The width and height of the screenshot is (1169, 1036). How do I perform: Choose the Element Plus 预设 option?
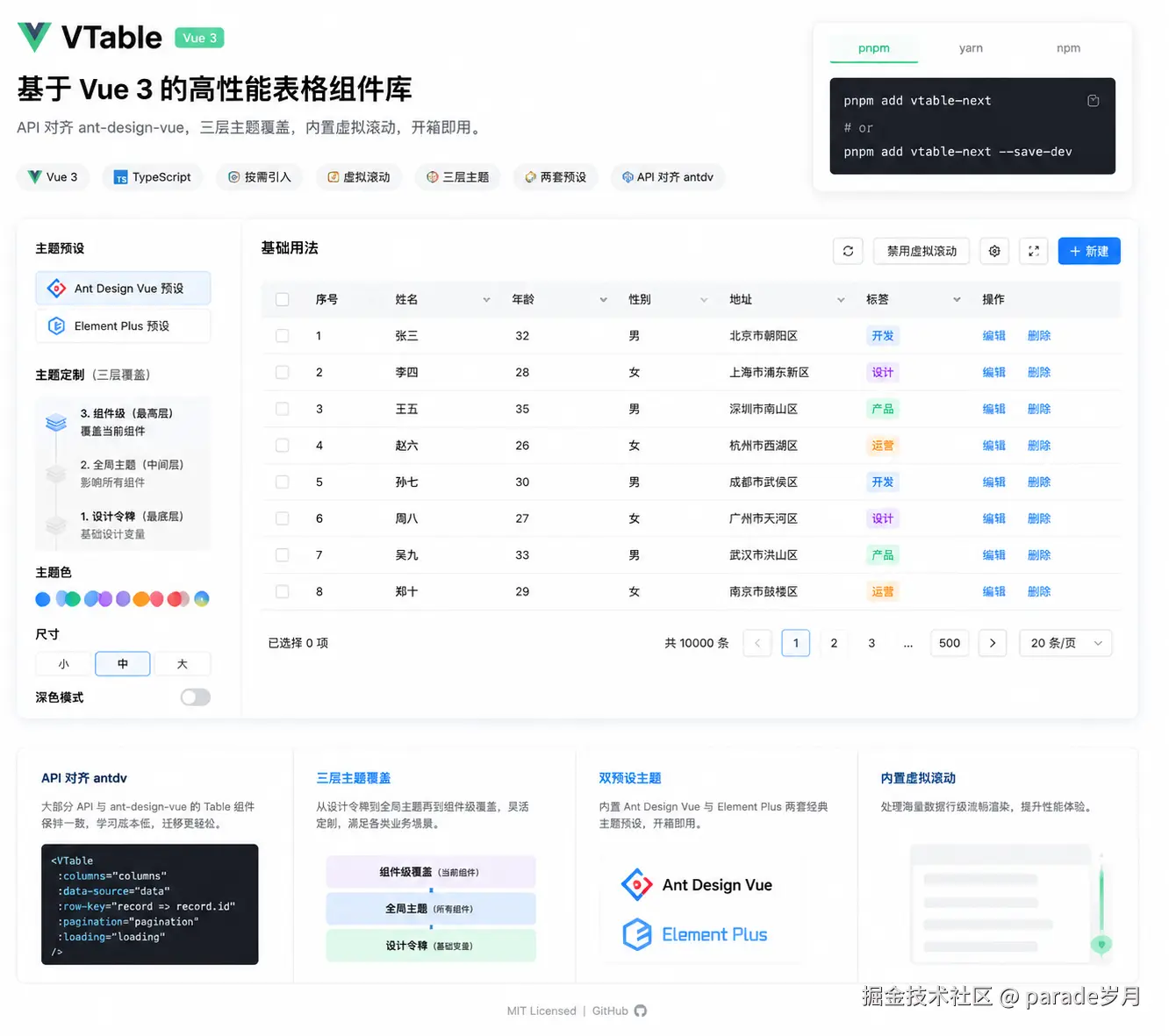(123, 326)
